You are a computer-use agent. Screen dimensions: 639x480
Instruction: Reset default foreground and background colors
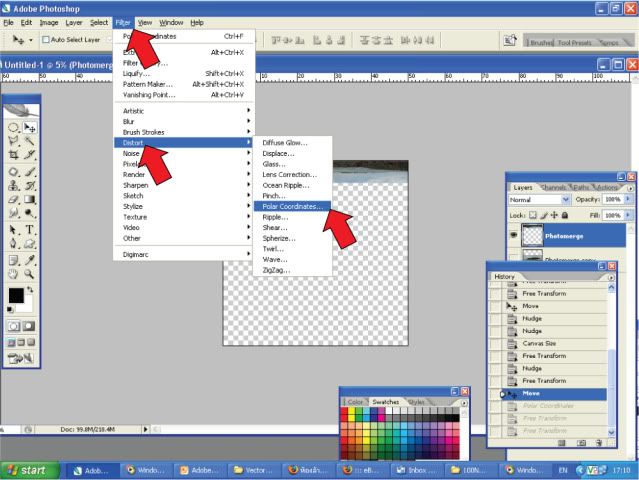10,310
